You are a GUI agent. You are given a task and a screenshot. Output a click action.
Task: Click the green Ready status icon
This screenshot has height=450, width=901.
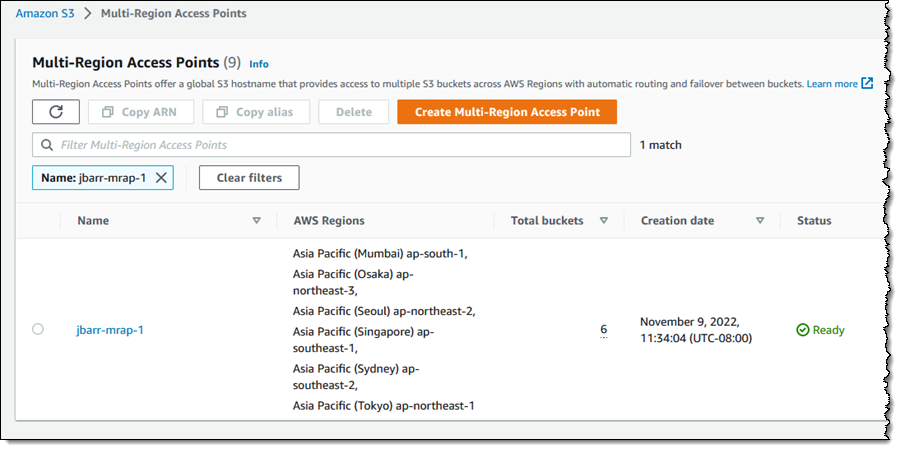point(803,330)
